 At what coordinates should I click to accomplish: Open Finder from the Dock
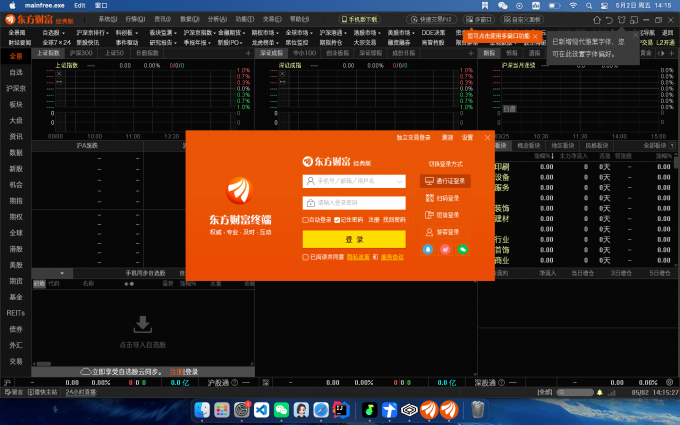click(202, 410)
